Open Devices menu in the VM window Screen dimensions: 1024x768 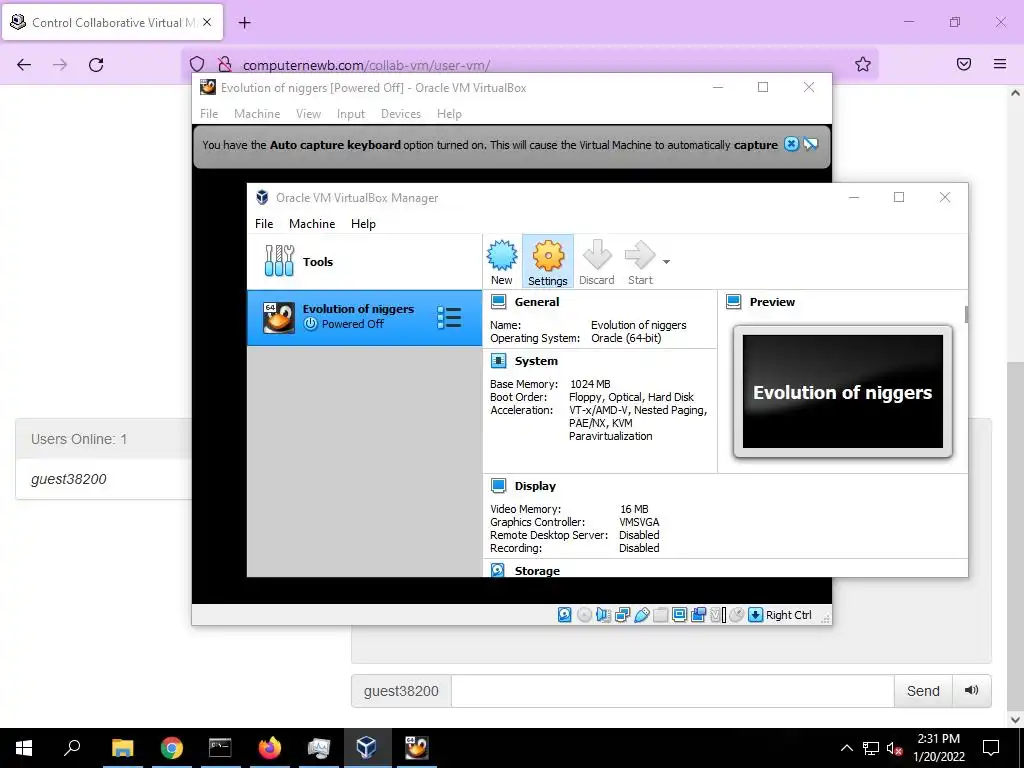[401, 114]
